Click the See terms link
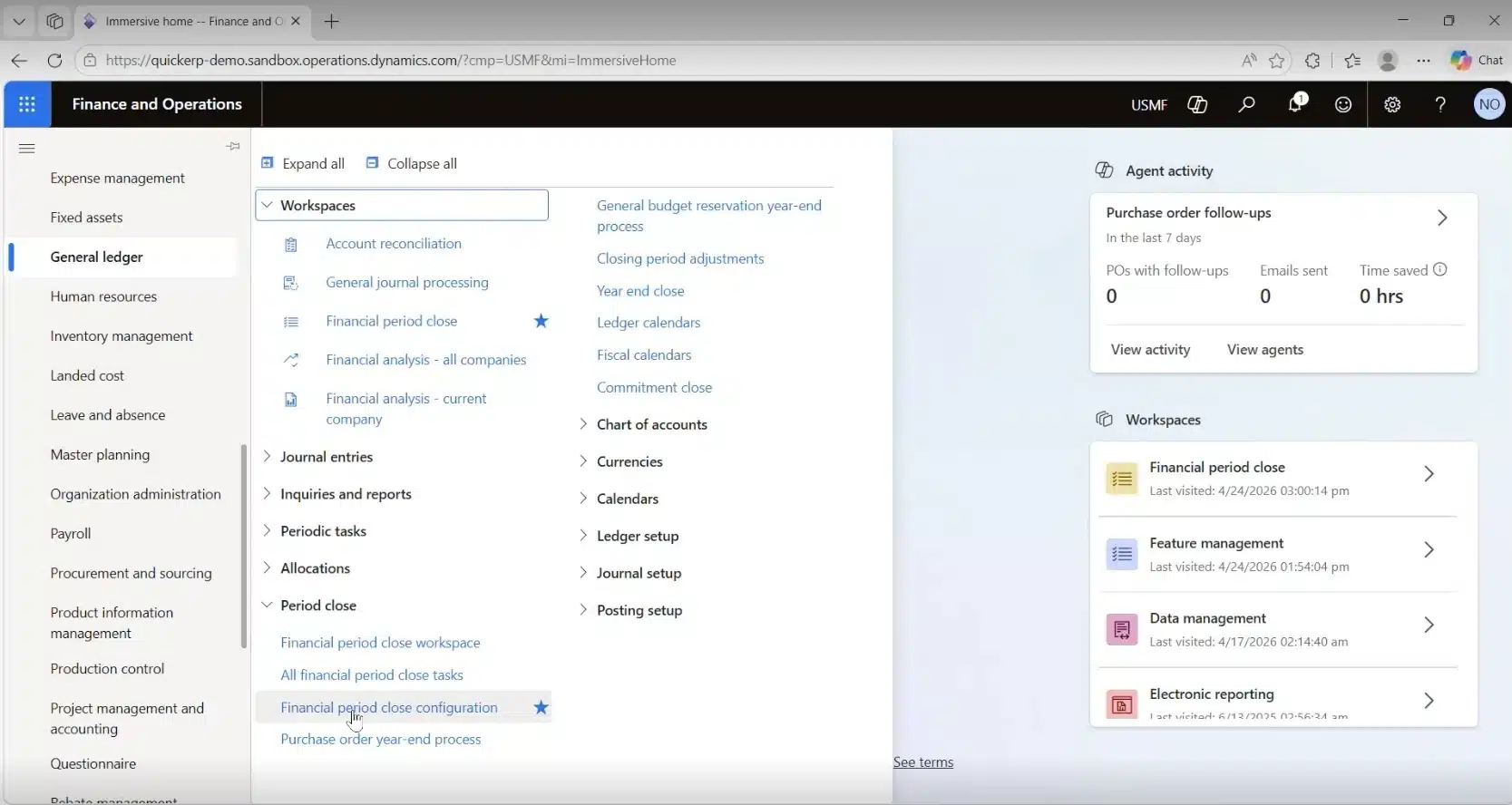The height and width of the screenshot is (805, 1512). click(923, 762)
